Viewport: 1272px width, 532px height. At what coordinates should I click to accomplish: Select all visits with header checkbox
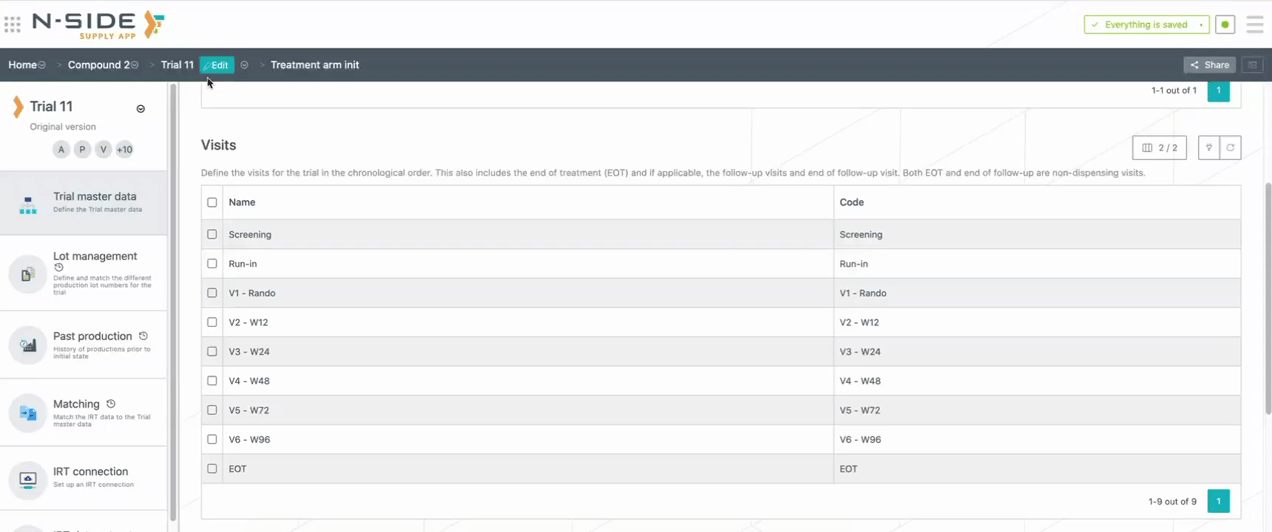coord(212,203)
